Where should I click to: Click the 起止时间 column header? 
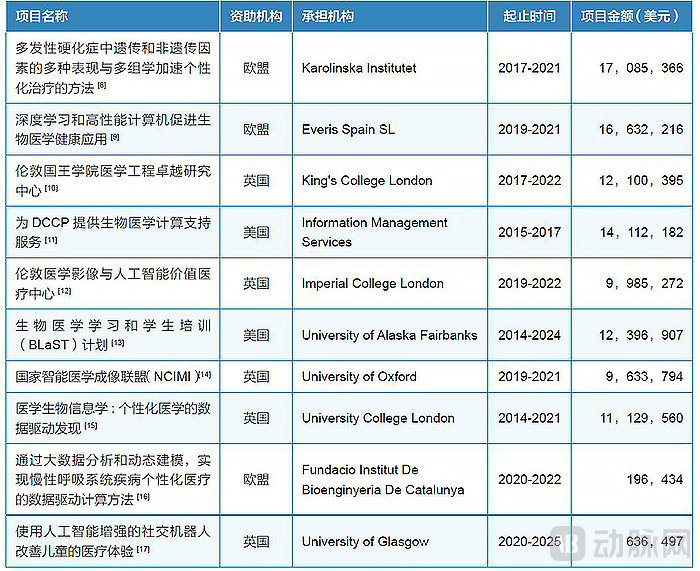click(529, 17)
